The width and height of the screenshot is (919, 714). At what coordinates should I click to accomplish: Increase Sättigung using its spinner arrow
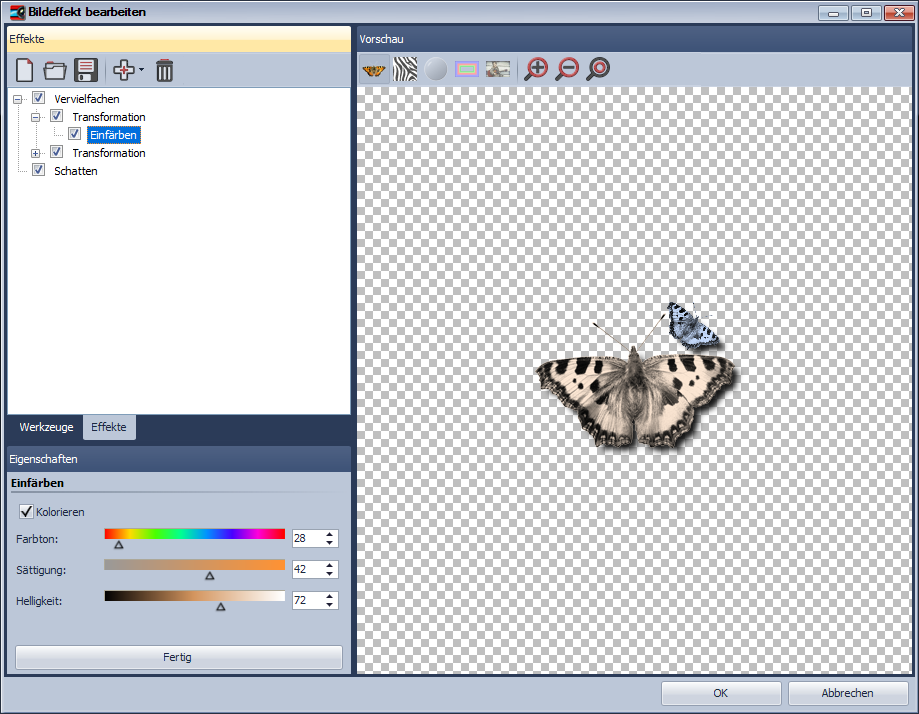click(330, 565)
